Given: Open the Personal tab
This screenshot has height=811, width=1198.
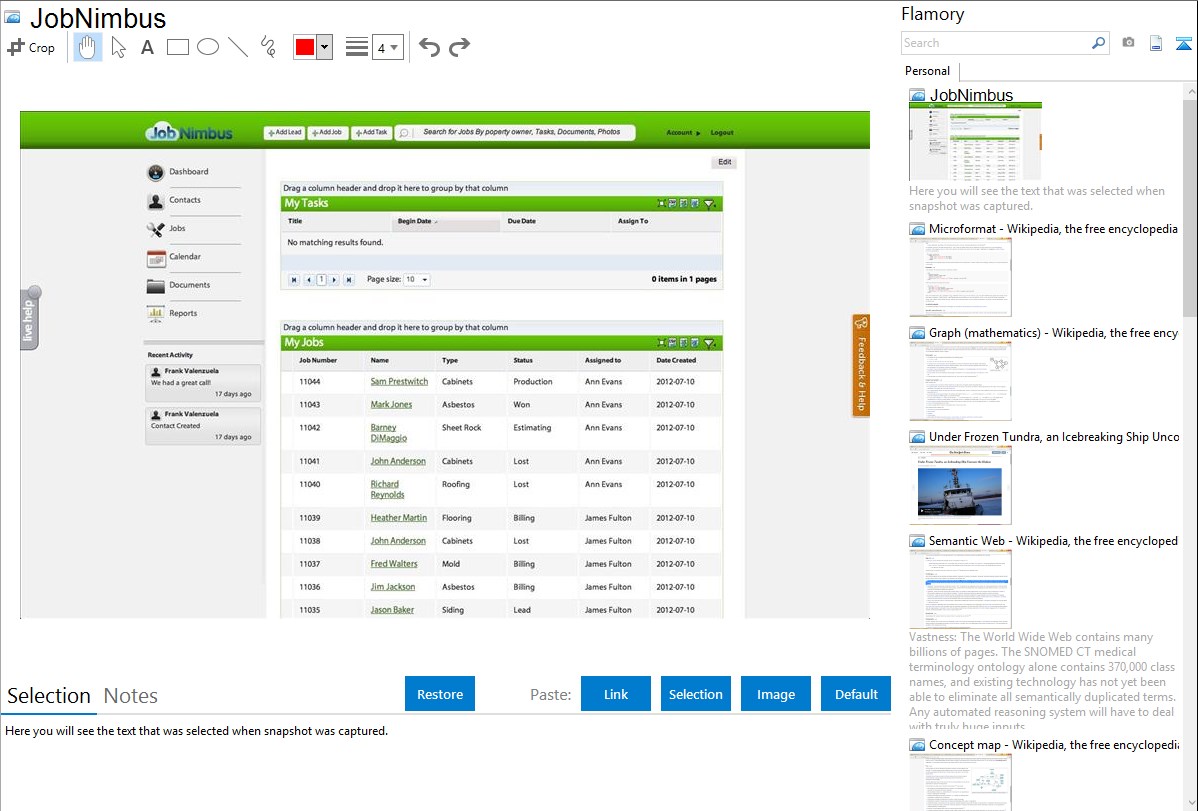Looking at the screenshot, I should click(927, 71).
